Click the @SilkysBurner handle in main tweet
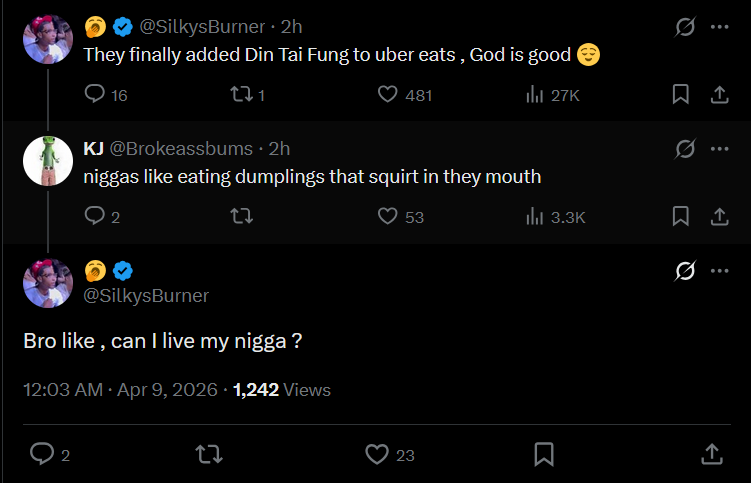Viewport: 751px width, 483px height. (x=146, y=295)
